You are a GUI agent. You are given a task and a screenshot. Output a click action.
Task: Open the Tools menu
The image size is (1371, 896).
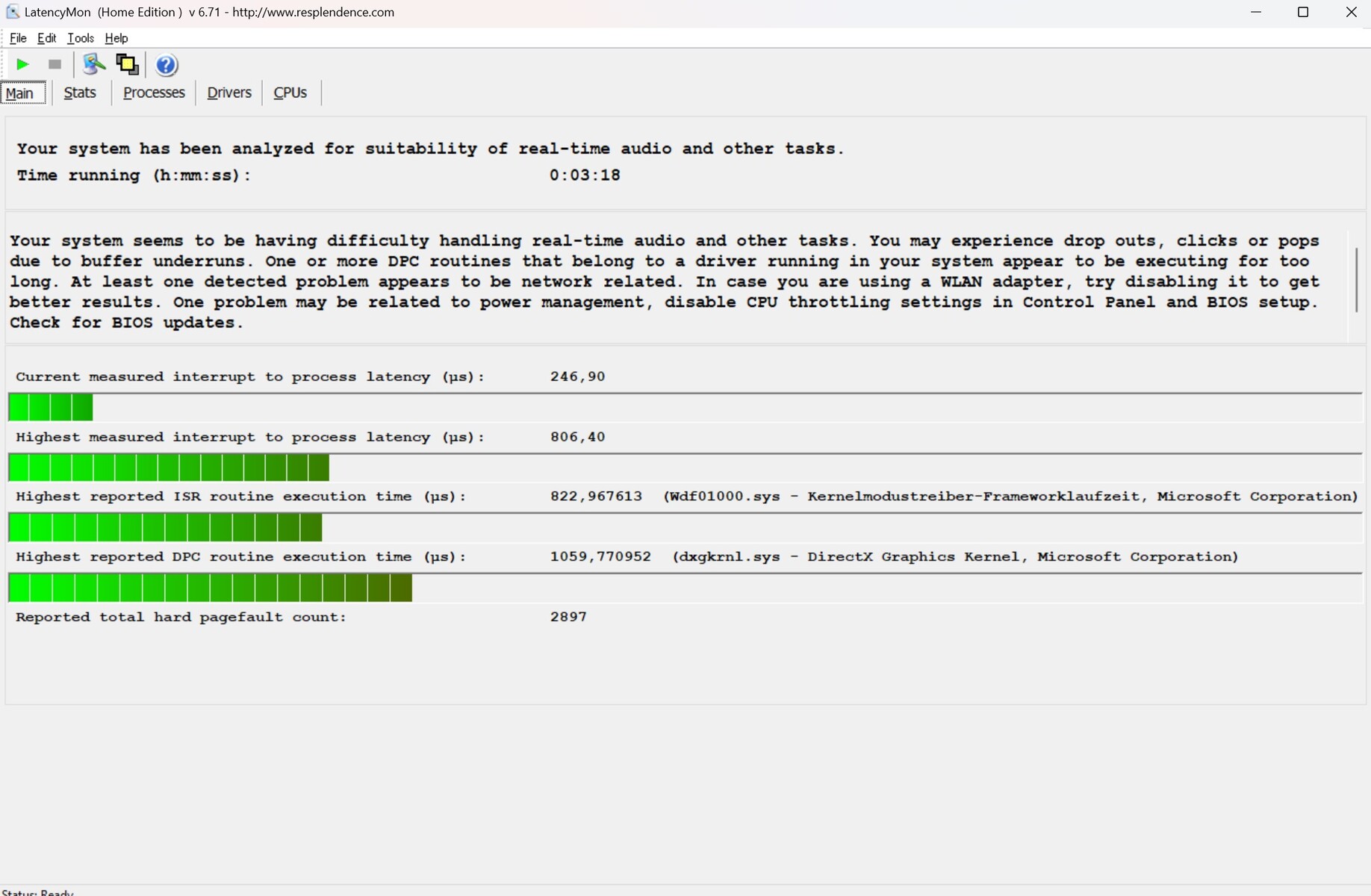coord(80,38)
